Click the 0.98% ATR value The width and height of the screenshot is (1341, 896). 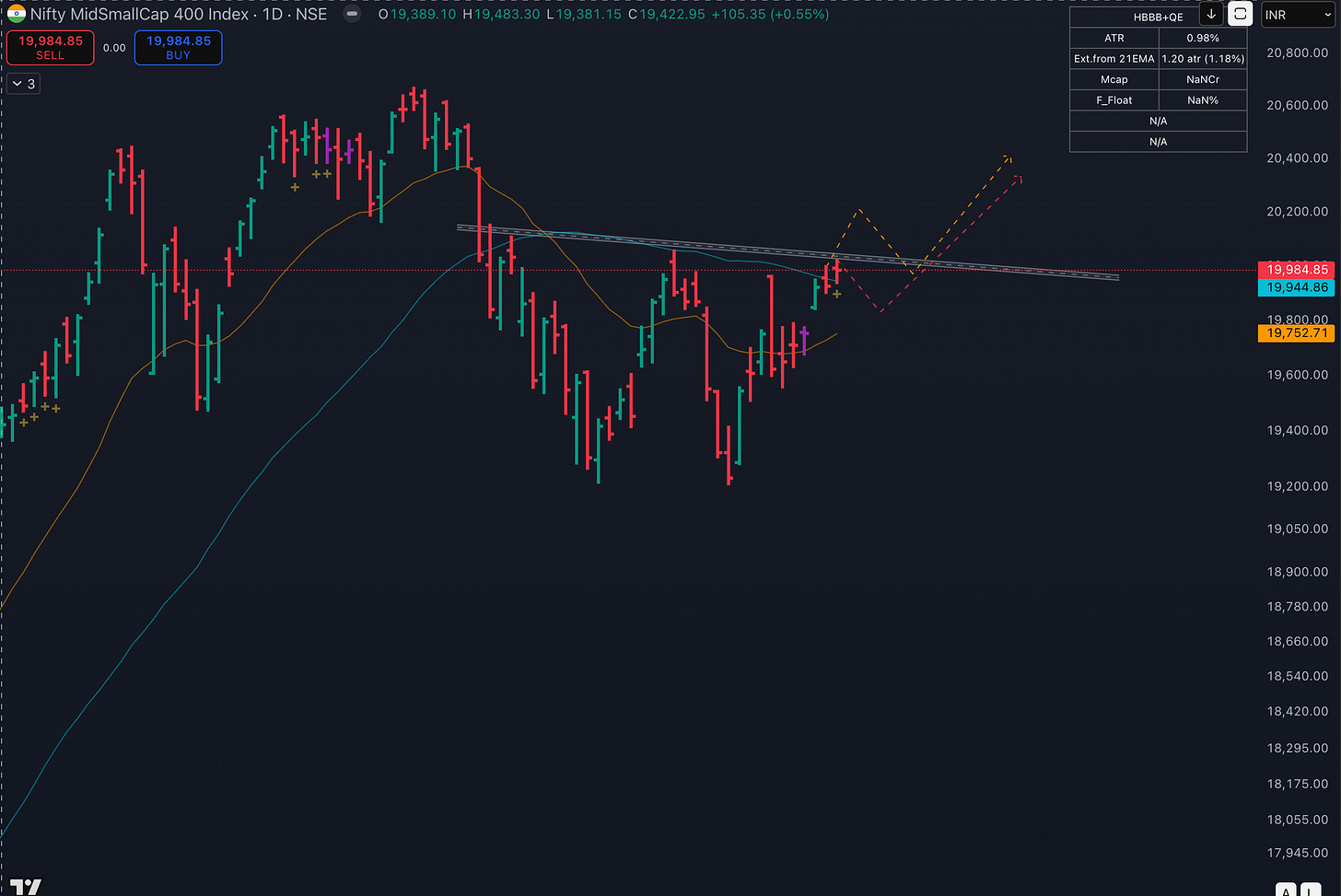(1203, 39)
